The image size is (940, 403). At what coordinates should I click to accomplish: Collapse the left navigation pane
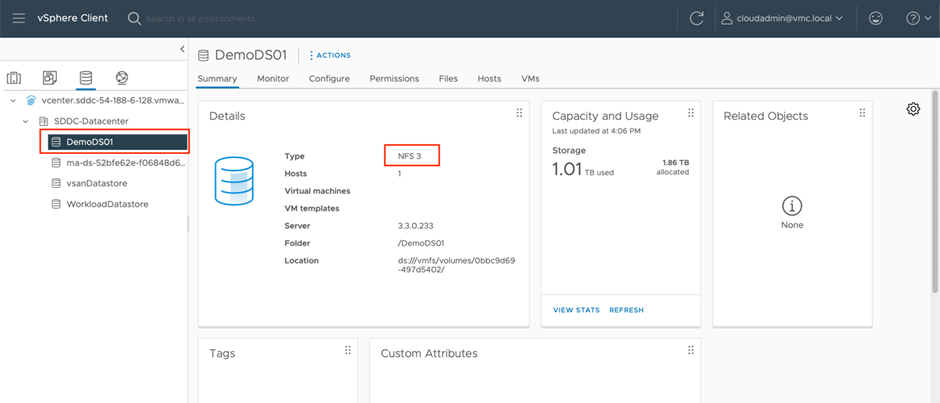182,49
